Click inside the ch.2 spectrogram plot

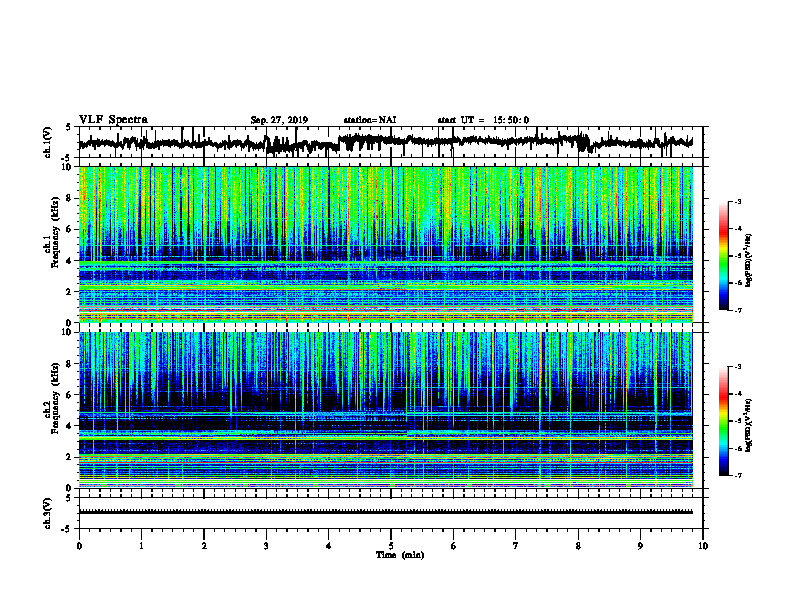(386, 410)
